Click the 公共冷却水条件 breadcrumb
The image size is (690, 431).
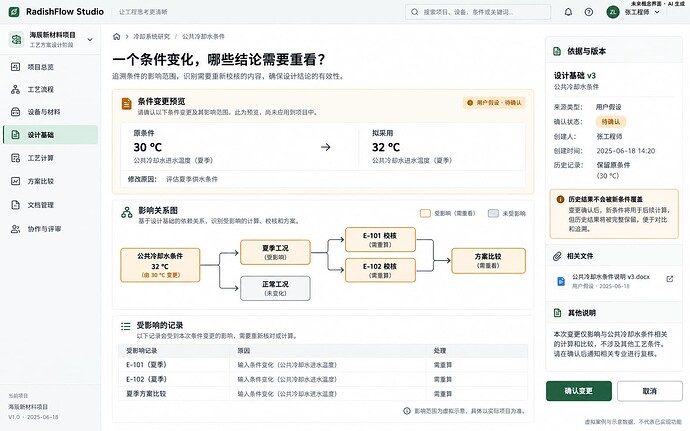(203, 37)
